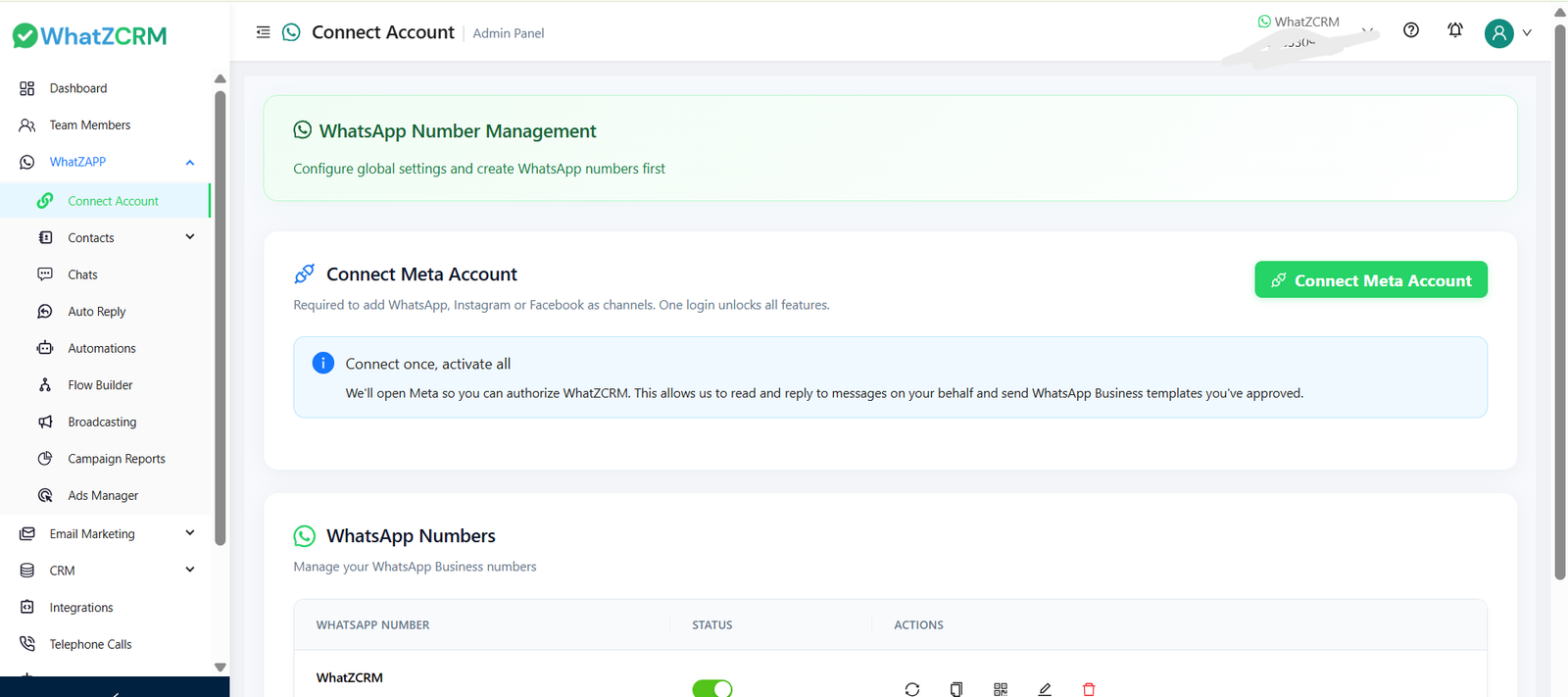Screen dimensions: 1568x697
Task: Open the user profile avatar
Action: (x=1498, y=32)
